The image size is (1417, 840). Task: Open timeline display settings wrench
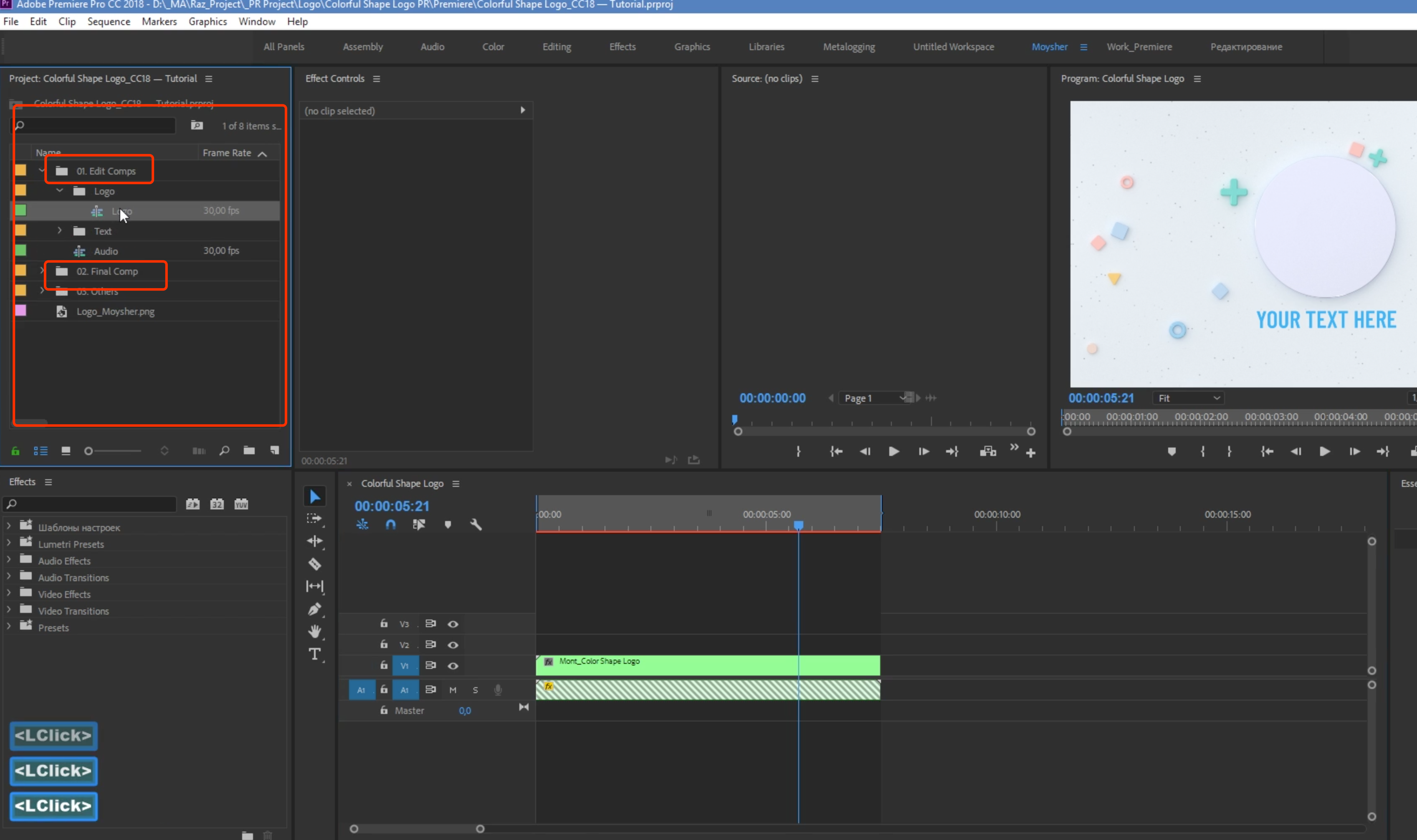pos(476,525)
